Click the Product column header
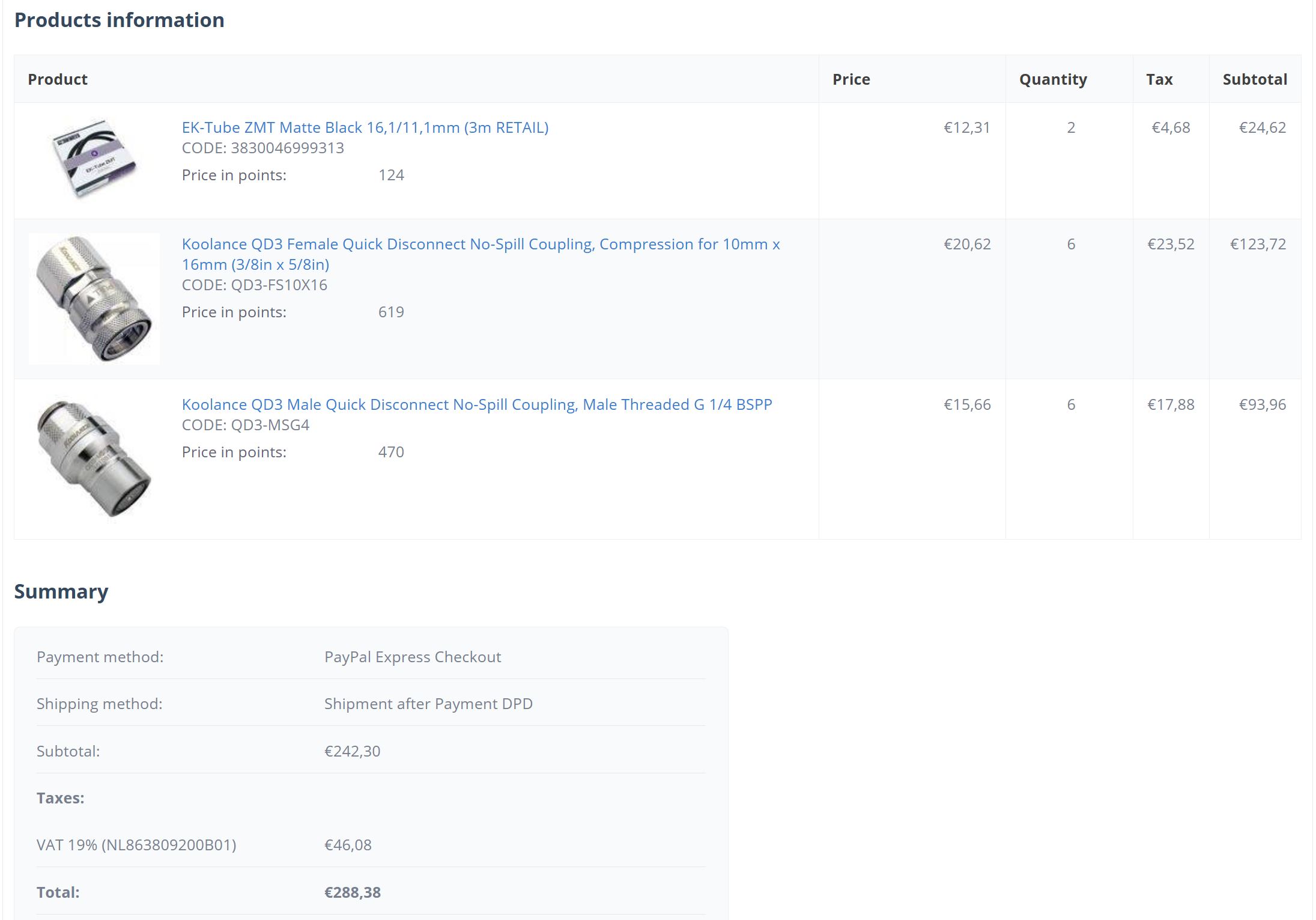The height and width of the screenshot is (920, 1316). coord(58,79)
